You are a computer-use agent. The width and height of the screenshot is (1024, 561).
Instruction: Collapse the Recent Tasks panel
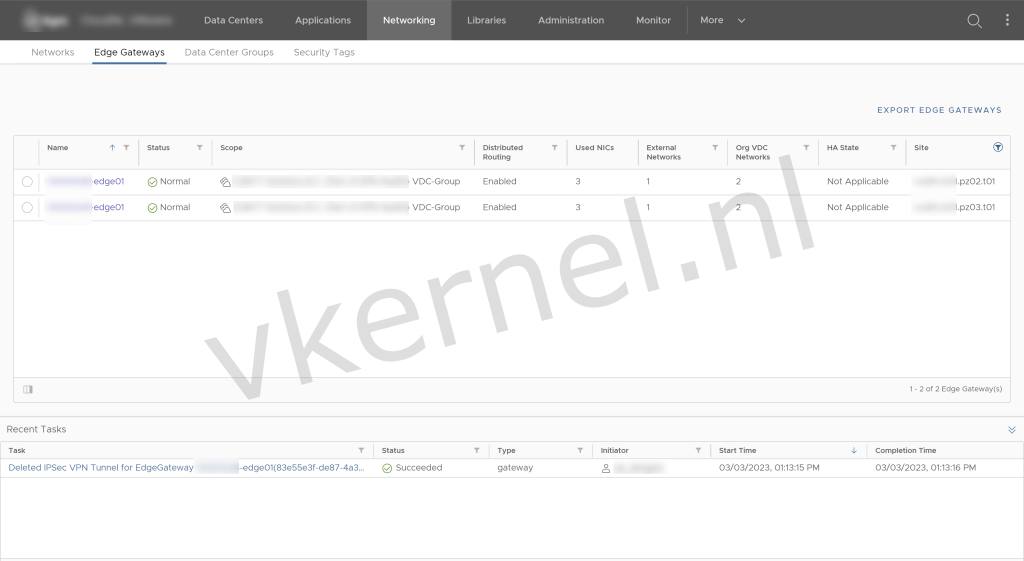click(x=1011, y=429)
